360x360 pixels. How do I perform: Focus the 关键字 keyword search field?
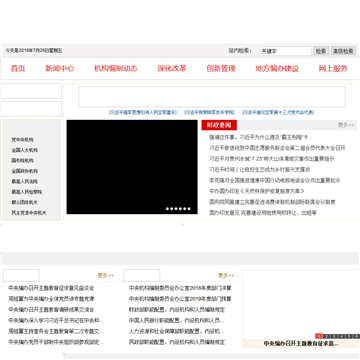pos(285,51)
